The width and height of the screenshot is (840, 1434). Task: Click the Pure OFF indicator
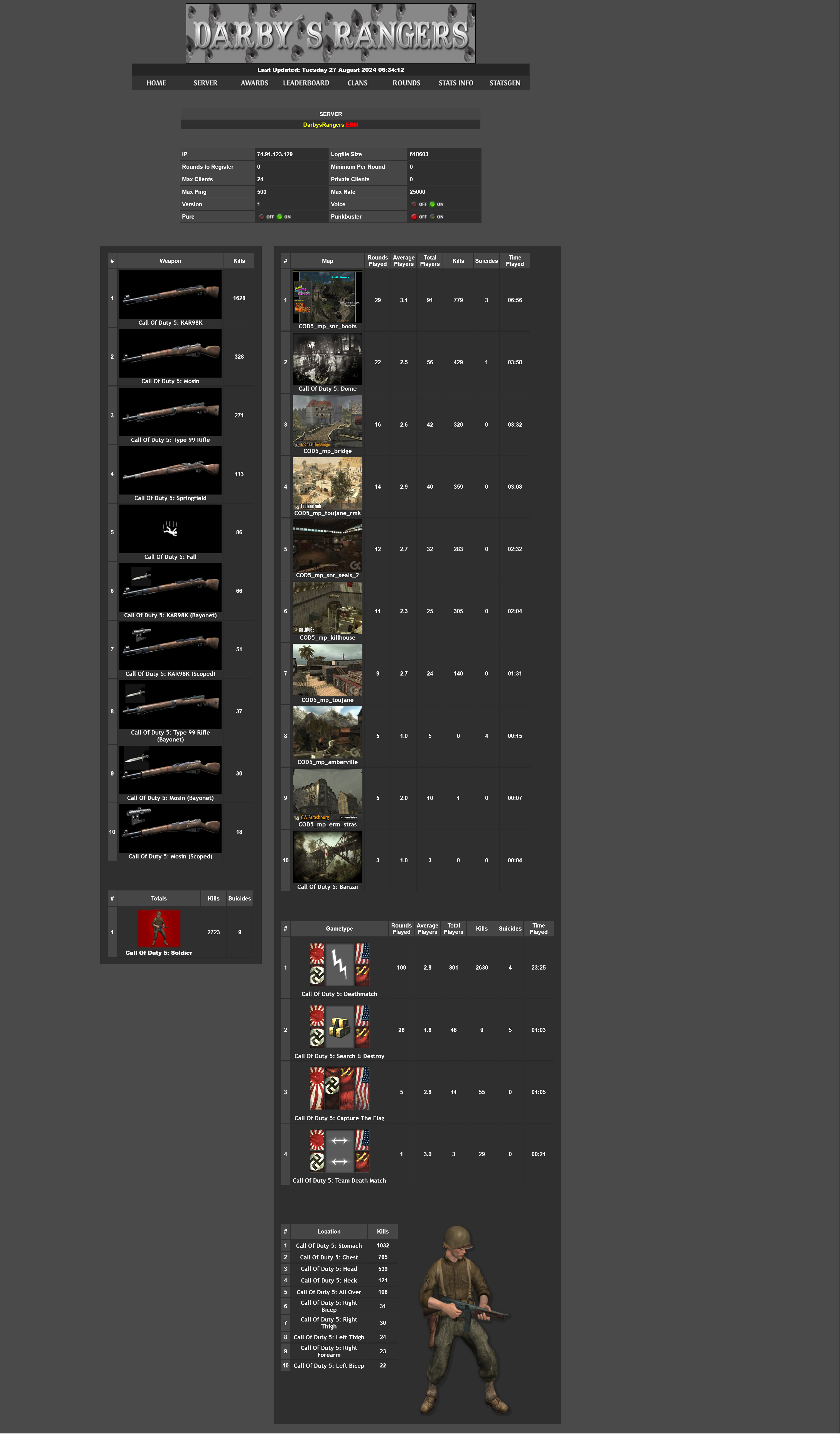[x=267, y=217]
